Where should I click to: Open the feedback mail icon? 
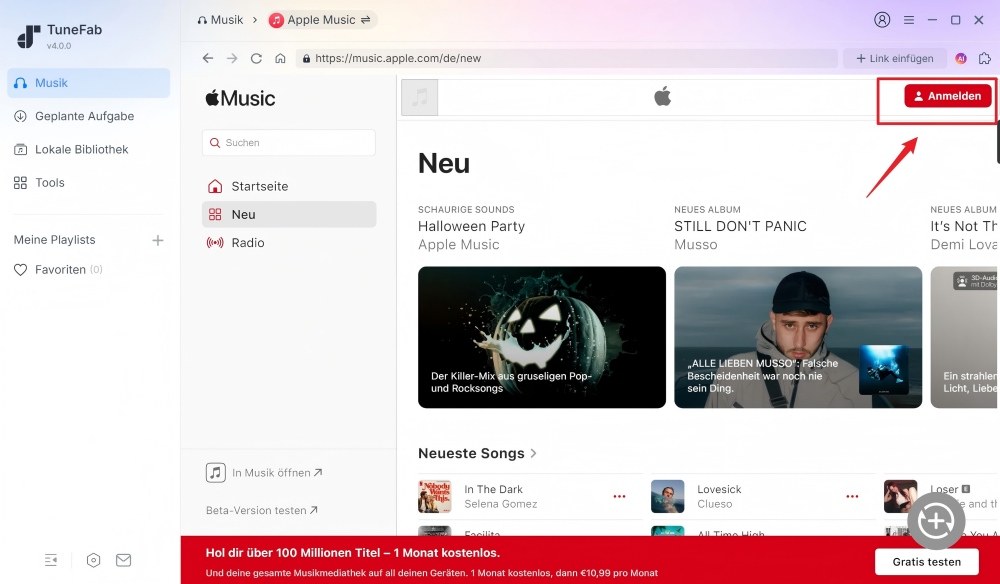pyautogui.click(x=124, y=560)
